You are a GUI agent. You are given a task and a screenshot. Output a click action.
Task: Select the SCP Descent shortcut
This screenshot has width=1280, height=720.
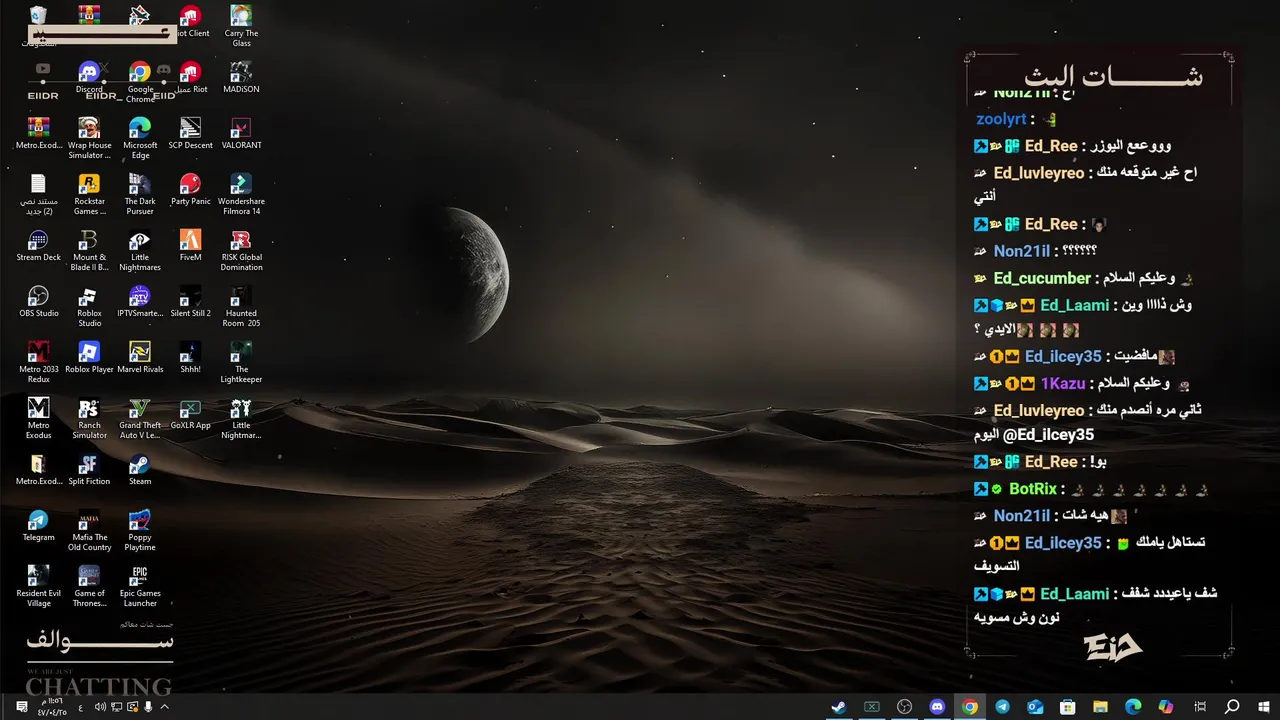pos(190,134)
